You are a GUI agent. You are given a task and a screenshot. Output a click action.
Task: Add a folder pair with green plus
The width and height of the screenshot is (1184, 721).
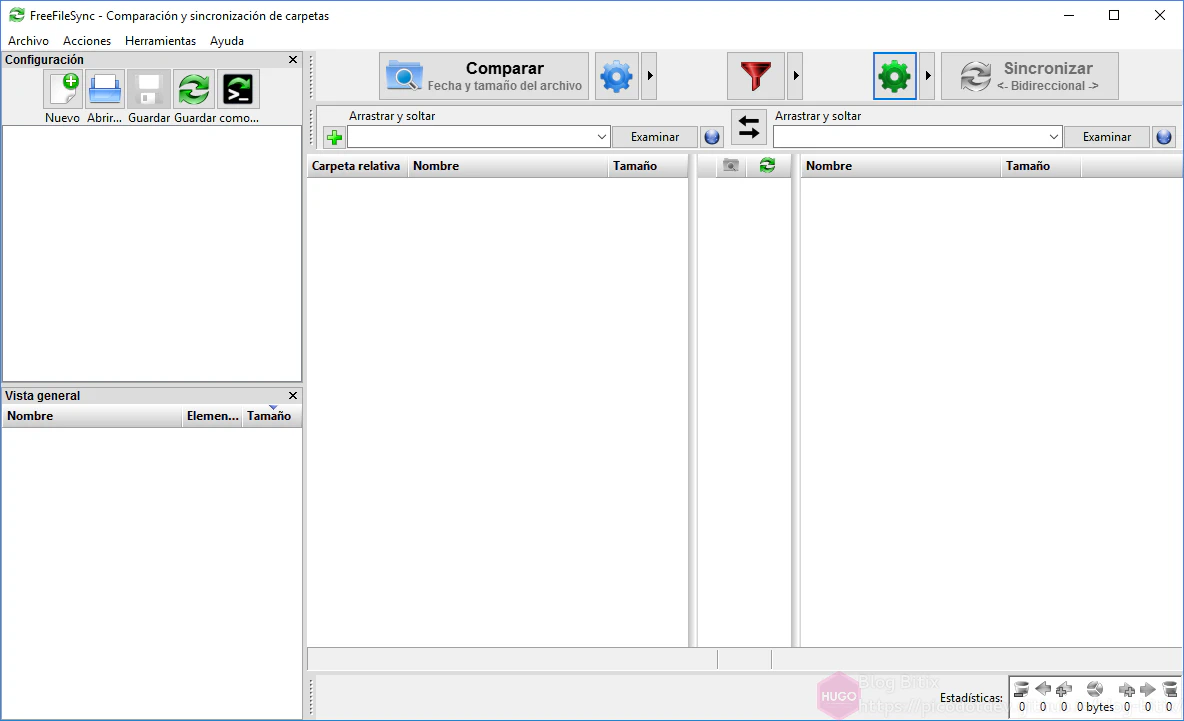point(334,137)
